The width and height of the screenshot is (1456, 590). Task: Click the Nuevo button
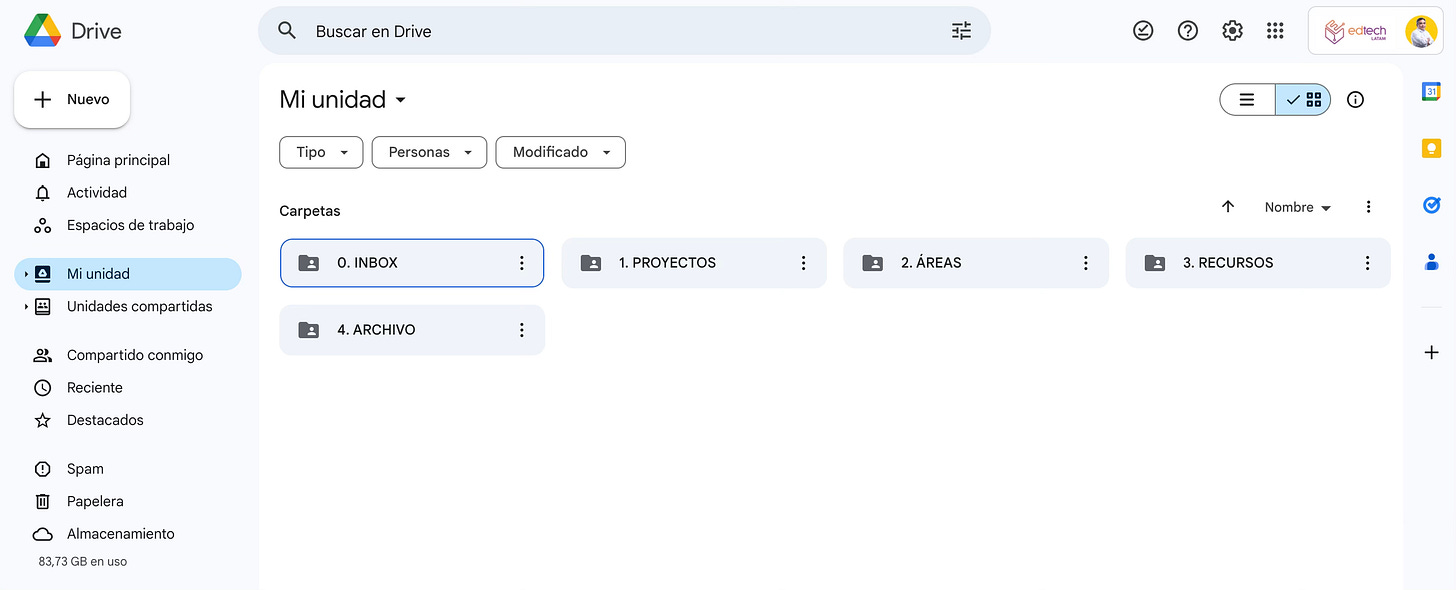[72, 99]
